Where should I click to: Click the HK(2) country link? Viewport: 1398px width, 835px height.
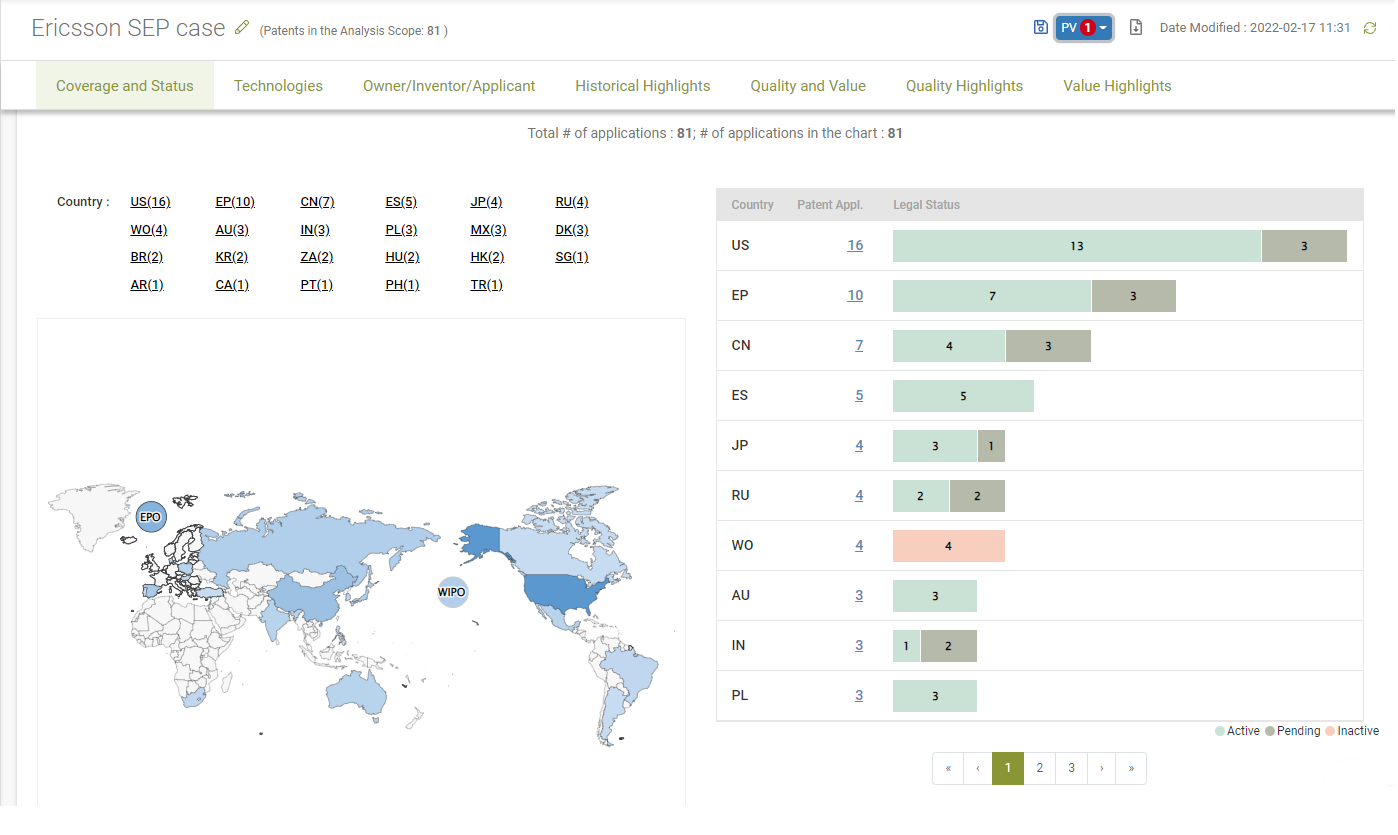tap(487, 257)
